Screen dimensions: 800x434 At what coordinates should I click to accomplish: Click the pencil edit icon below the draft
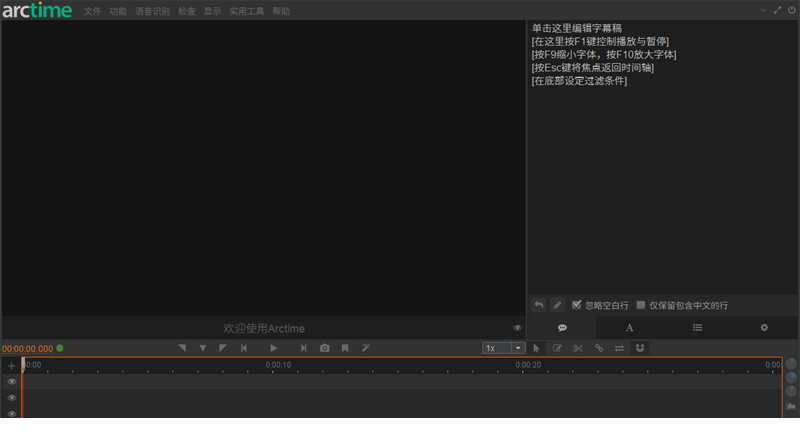[x=558, y=305]
